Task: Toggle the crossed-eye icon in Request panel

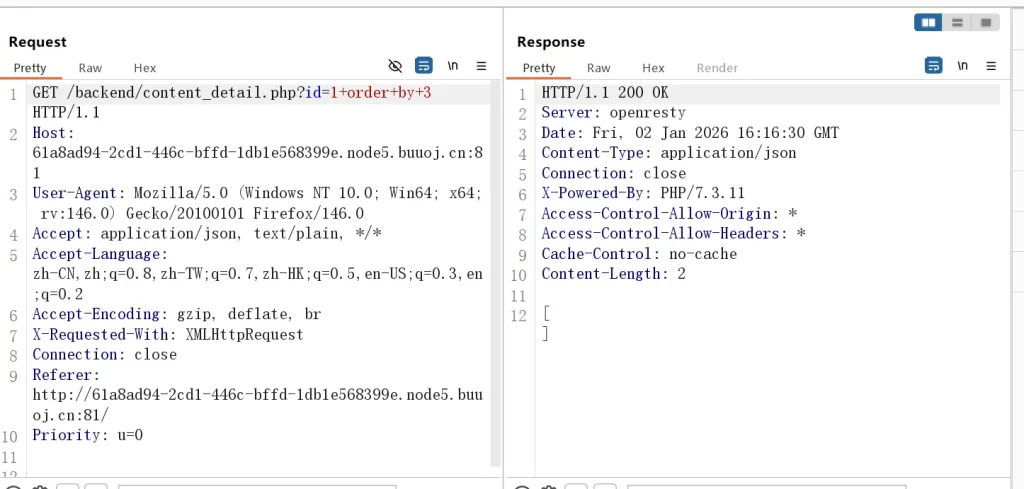Action: point(395,66)
